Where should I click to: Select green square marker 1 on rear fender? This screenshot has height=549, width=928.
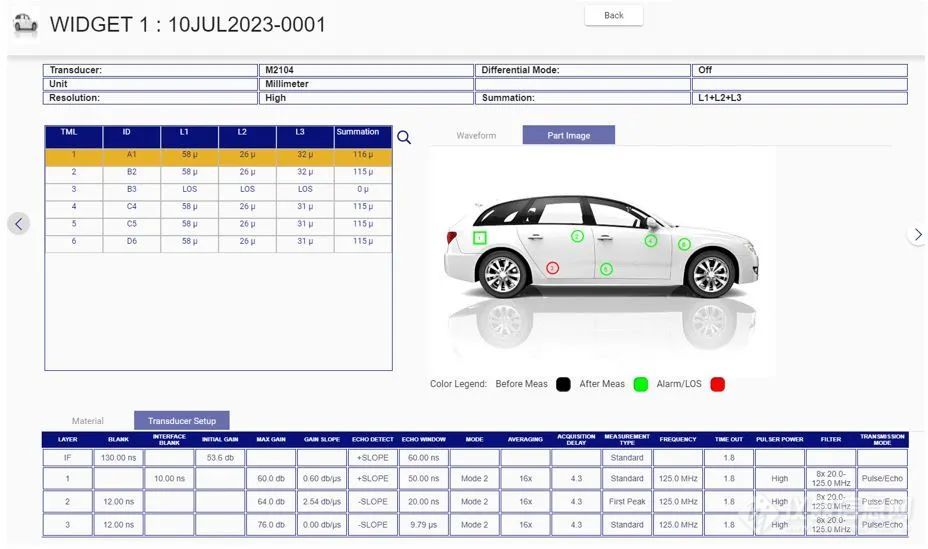pos(479,238)
